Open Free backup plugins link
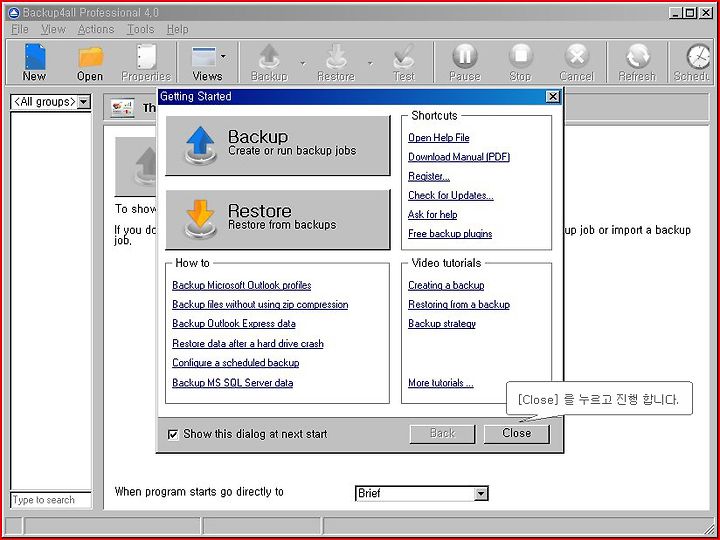This screenshot has height=540, width=720. pyautogui.click(x=450, y=234)
